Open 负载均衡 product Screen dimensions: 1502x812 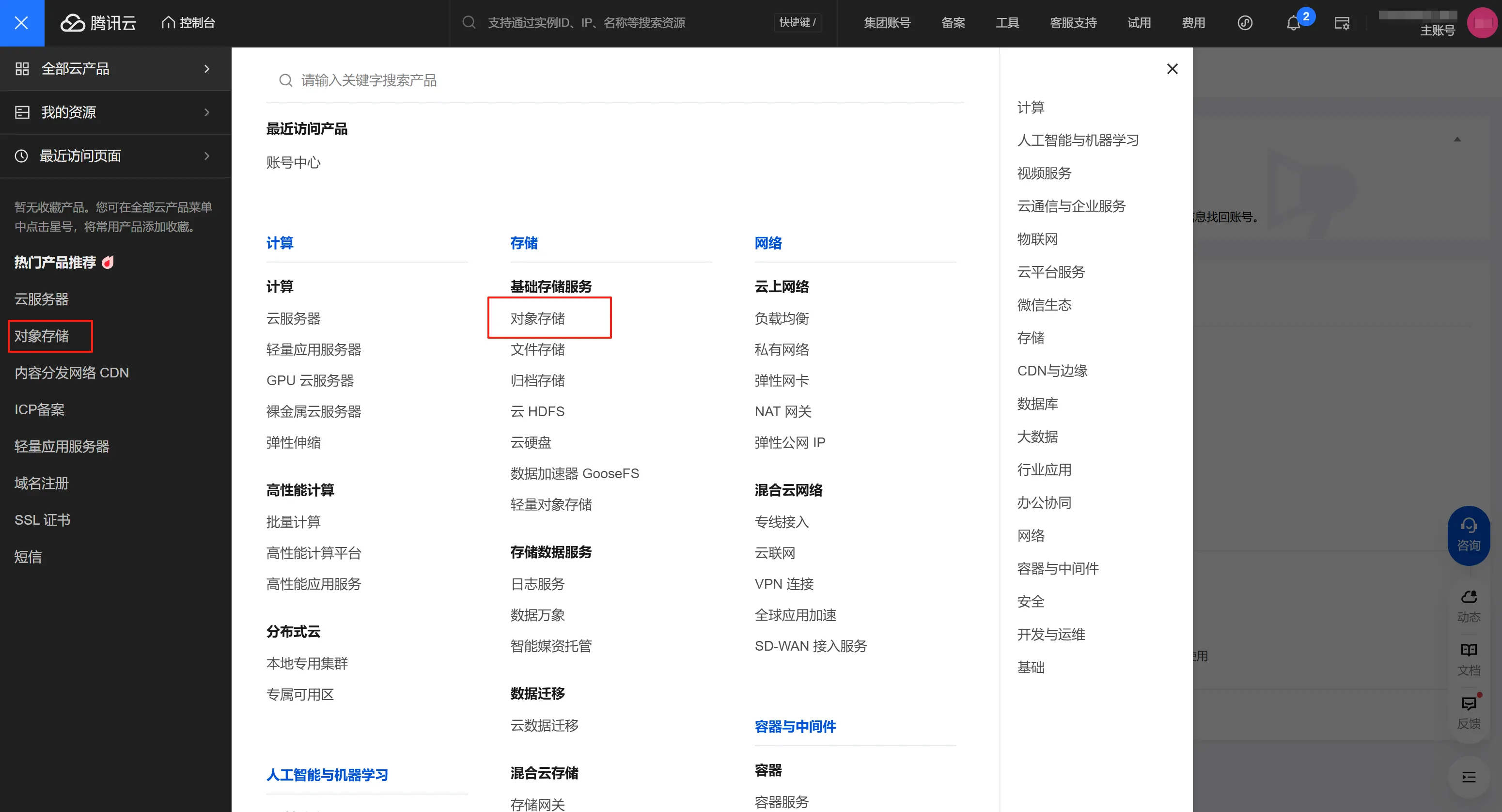coord(782,319)
